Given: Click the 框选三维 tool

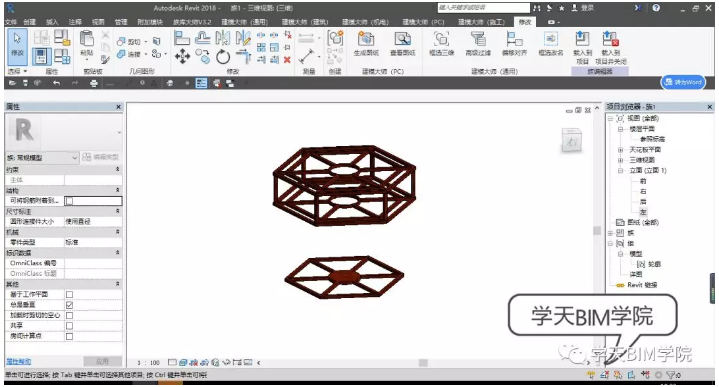Looking at the screenshot, I should coord(441,43).
